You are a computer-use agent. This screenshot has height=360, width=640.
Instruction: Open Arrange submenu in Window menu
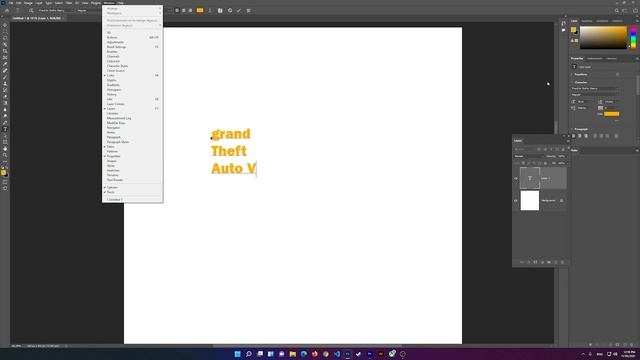[x=132, y=8]
